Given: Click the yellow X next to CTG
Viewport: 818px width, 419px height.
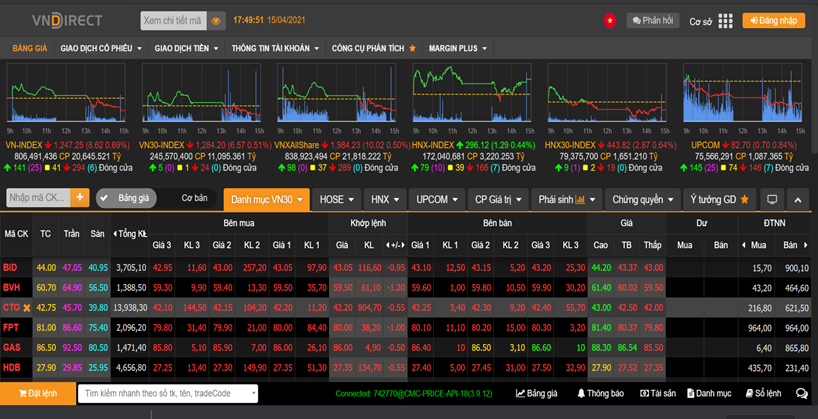Looking at the screenshot, I should click(27, 308).
